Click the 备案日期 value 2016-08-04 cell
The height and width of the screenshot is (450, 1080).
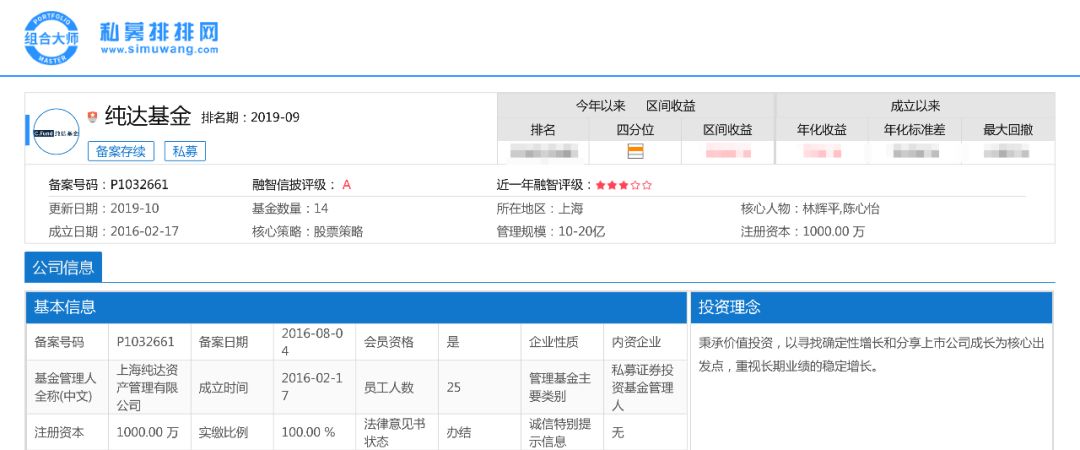(x=314, y=342)
